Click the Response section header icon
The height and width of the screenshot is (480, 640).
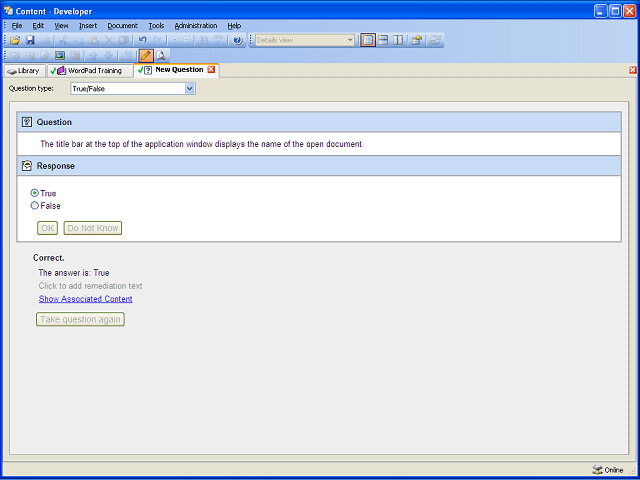(27, 166)
